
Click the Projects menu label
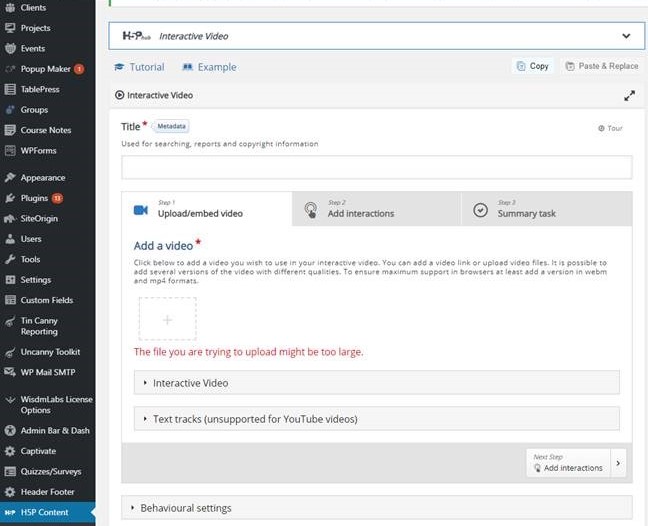(x=36, y=28)
